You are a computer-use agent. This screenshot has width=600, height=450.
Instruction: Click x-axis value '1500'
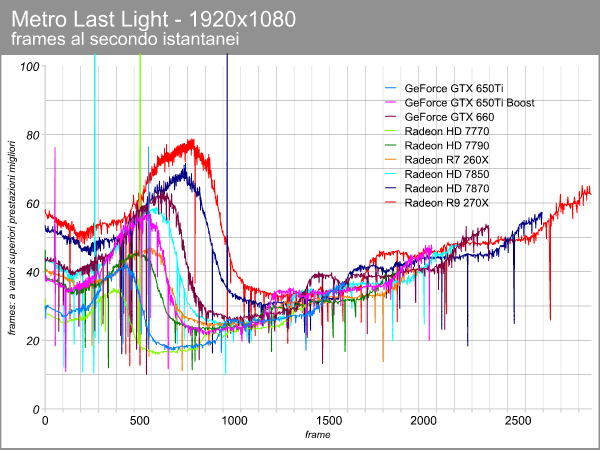point(329,421)
